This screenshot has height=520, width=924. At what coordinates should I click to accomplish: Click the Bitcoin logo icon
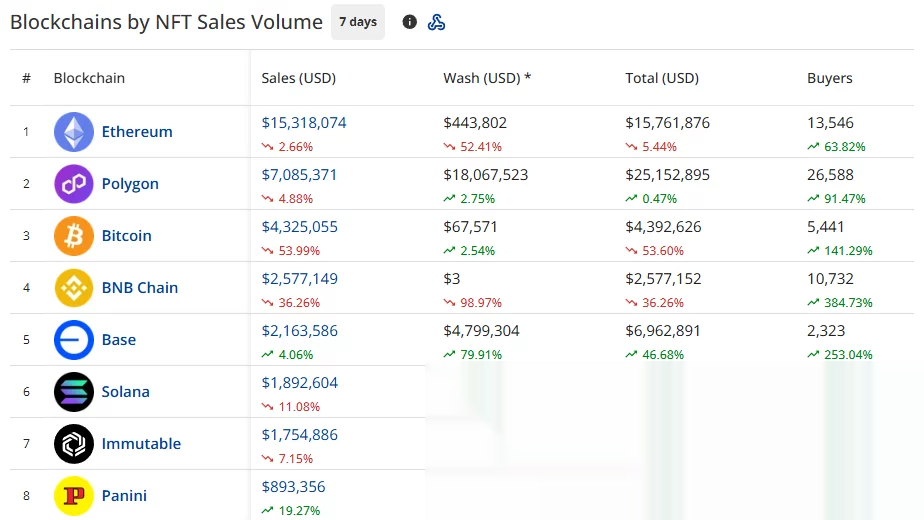coord(74,235)
